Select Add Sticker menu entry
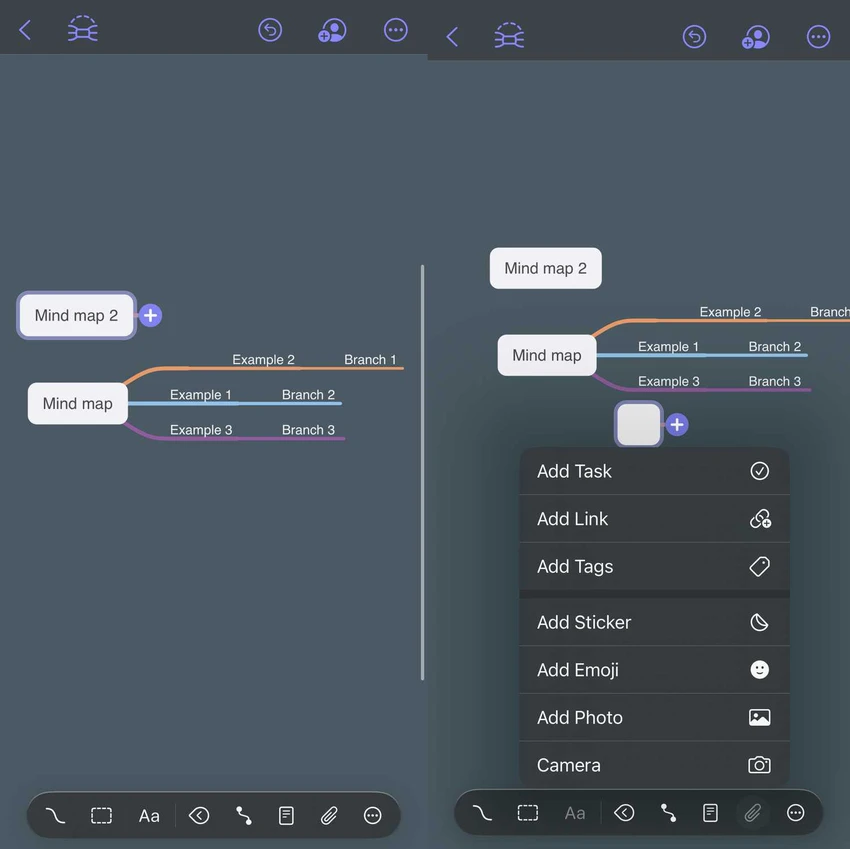This screenshot has height=849, width=850. pos(654,622)
